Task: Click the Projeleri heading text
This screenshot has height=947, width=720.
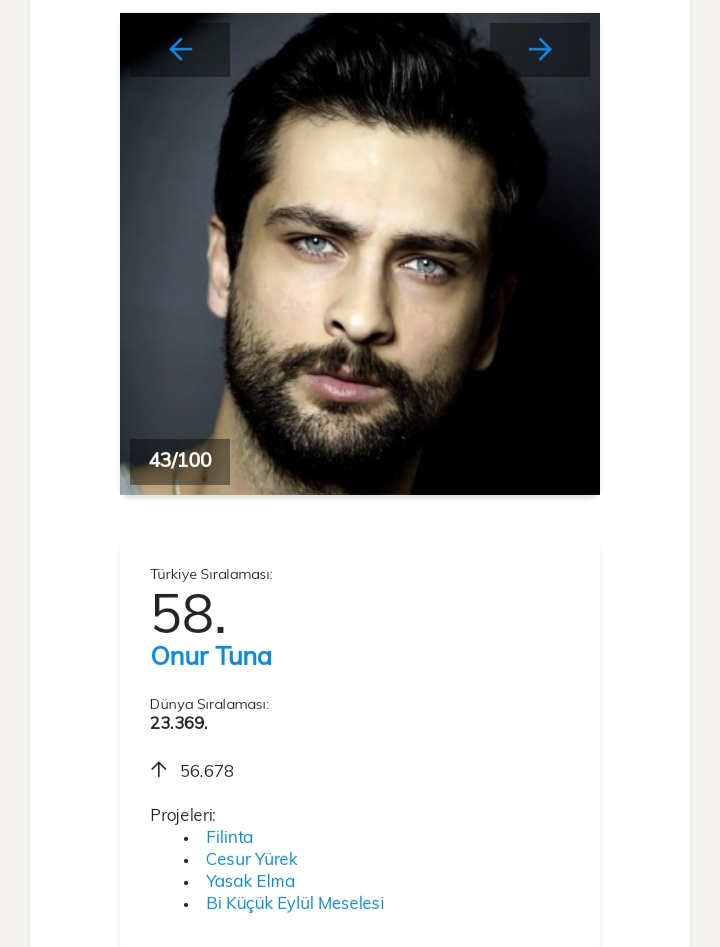Action: (183, 815)
